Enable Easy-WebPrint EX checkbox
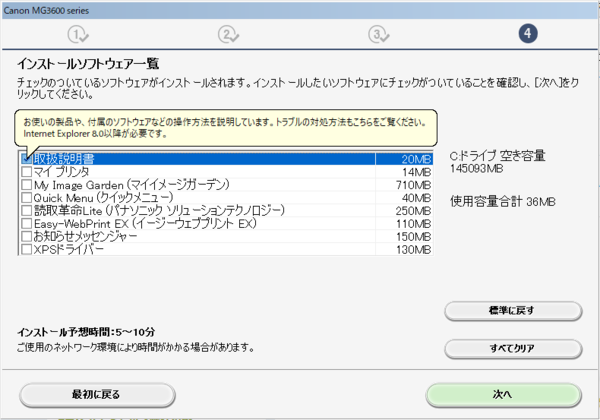Image resolution: width=600 pixels, height=420 pixels. point(26,223)
